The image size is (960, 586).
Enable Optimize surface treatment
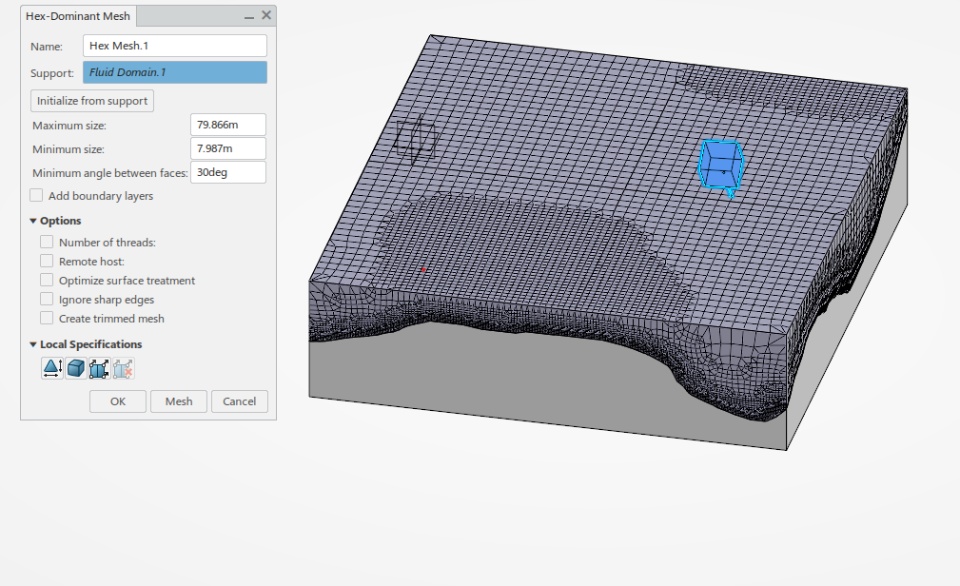[47, 280]
